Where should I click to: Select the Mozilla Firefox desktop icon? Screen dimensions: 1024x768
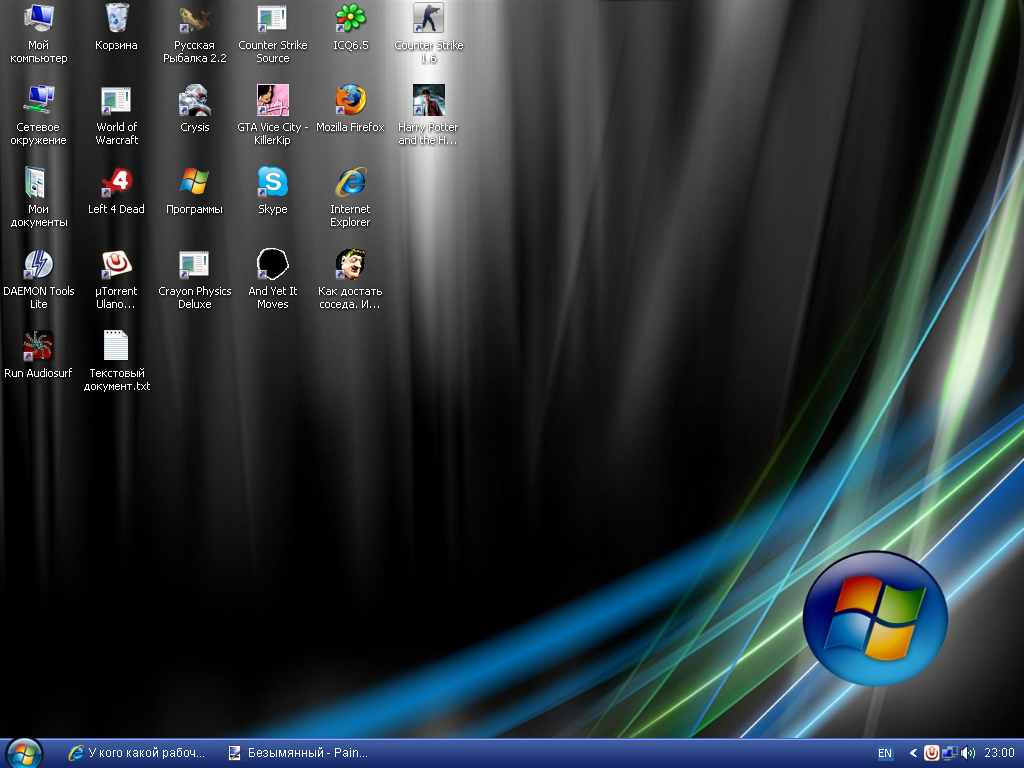tap(350, 101)
